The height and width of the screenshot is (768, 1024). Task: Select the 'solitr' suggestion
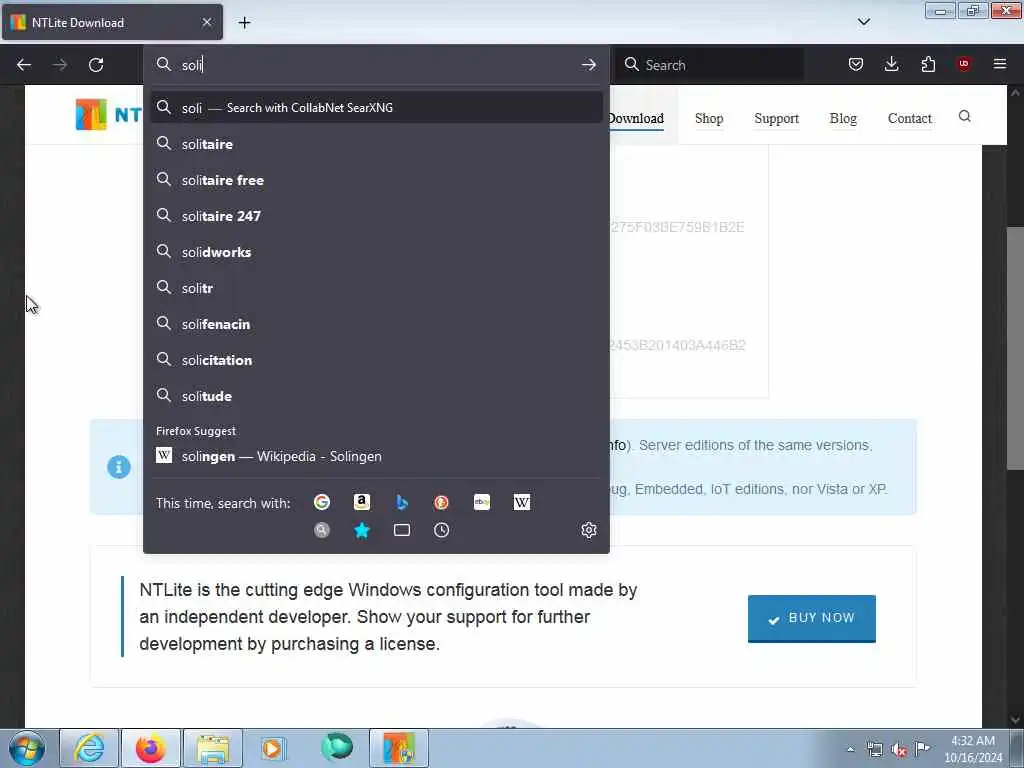(376, 288)
